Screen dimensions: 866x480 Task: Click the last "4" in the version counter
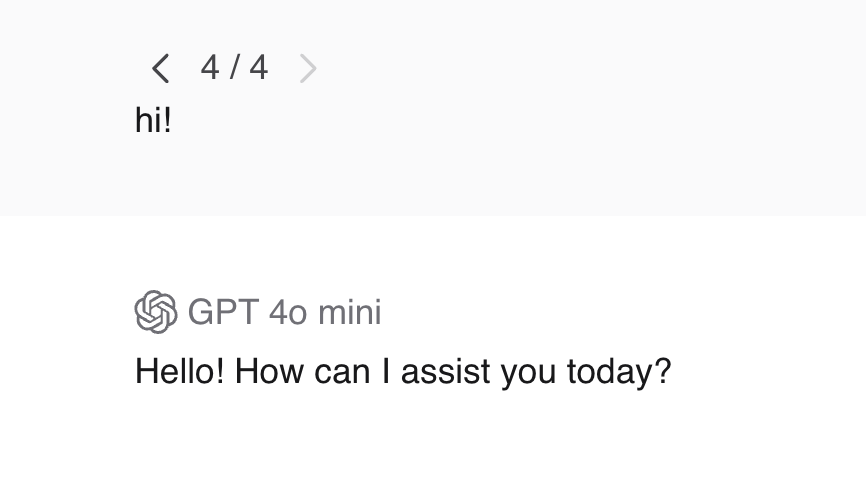[259, 68]
